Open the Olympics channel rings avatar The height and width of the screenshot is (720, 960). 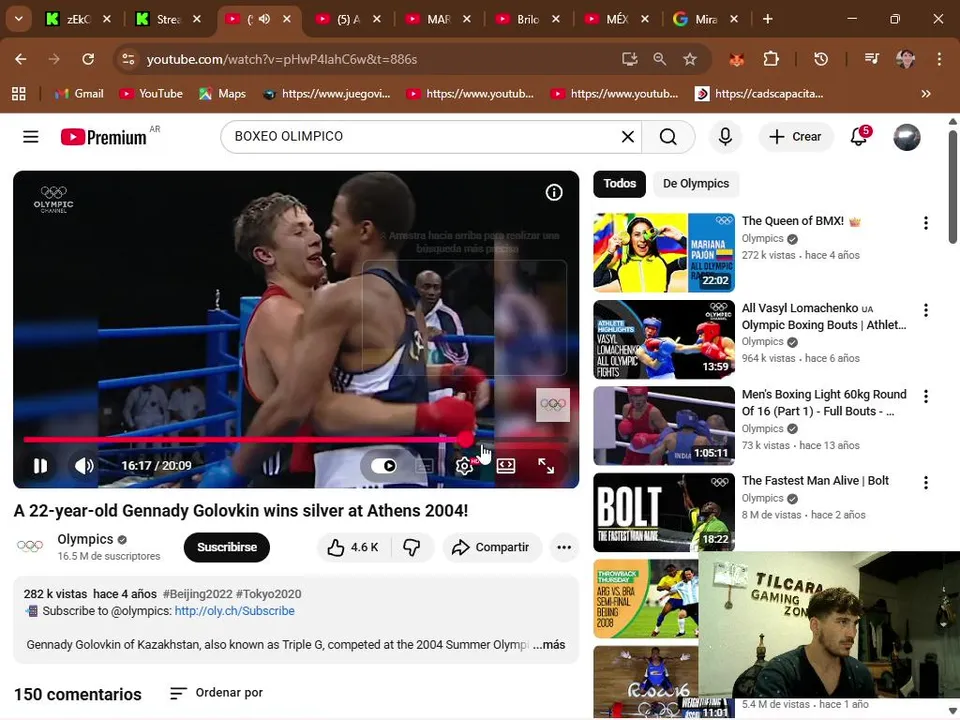click(30, 546)
